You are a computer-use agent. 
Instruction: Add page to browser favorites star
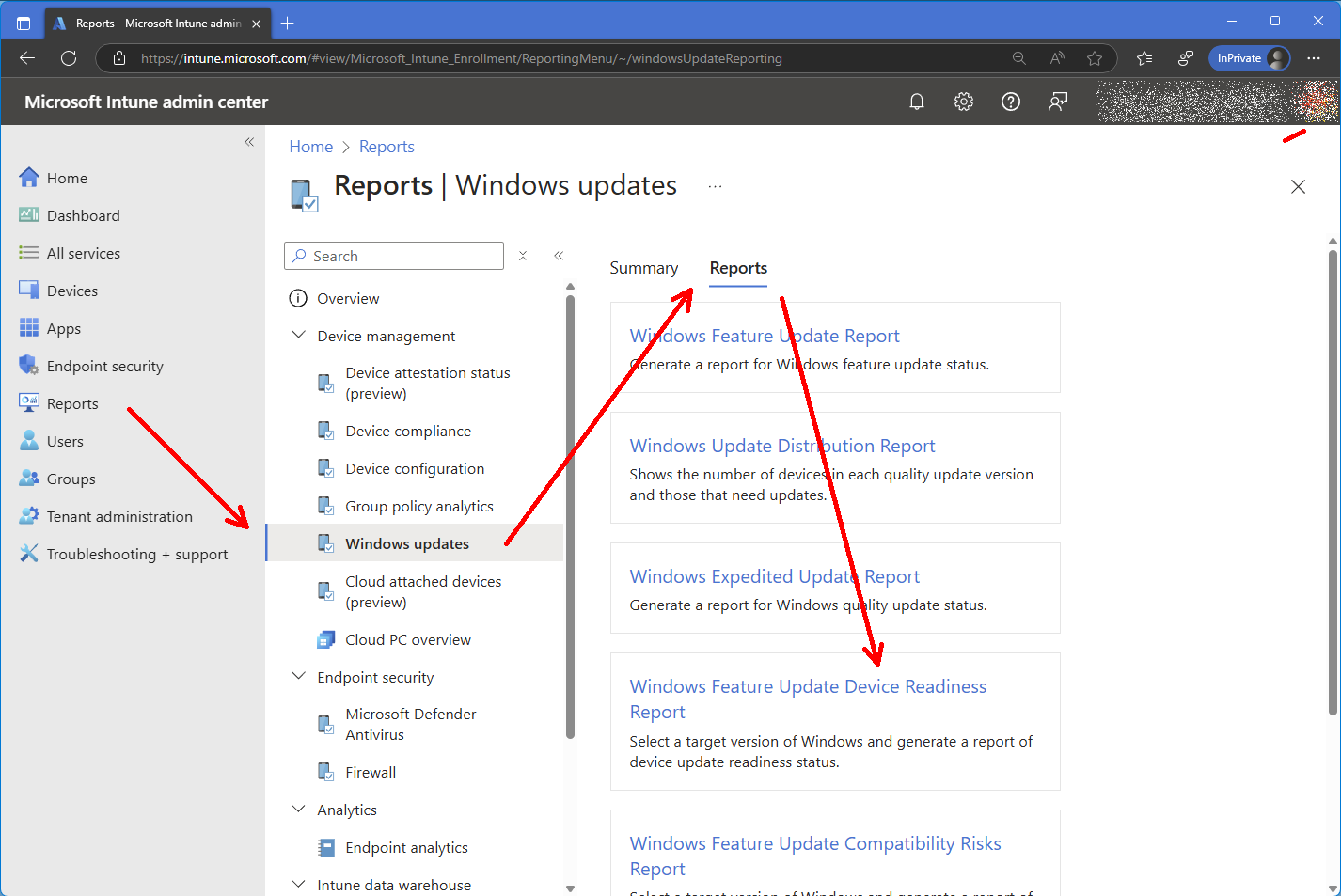[1095, 58]
